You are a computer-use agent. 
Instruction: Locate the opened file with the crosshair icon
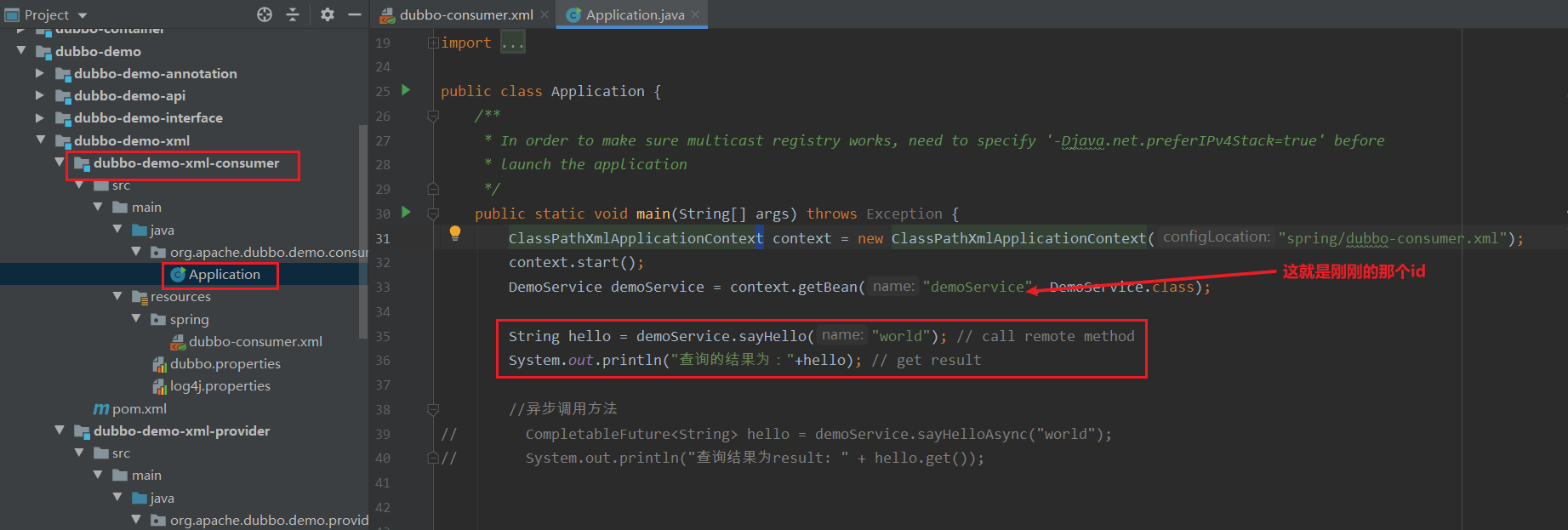pos(265,14)
